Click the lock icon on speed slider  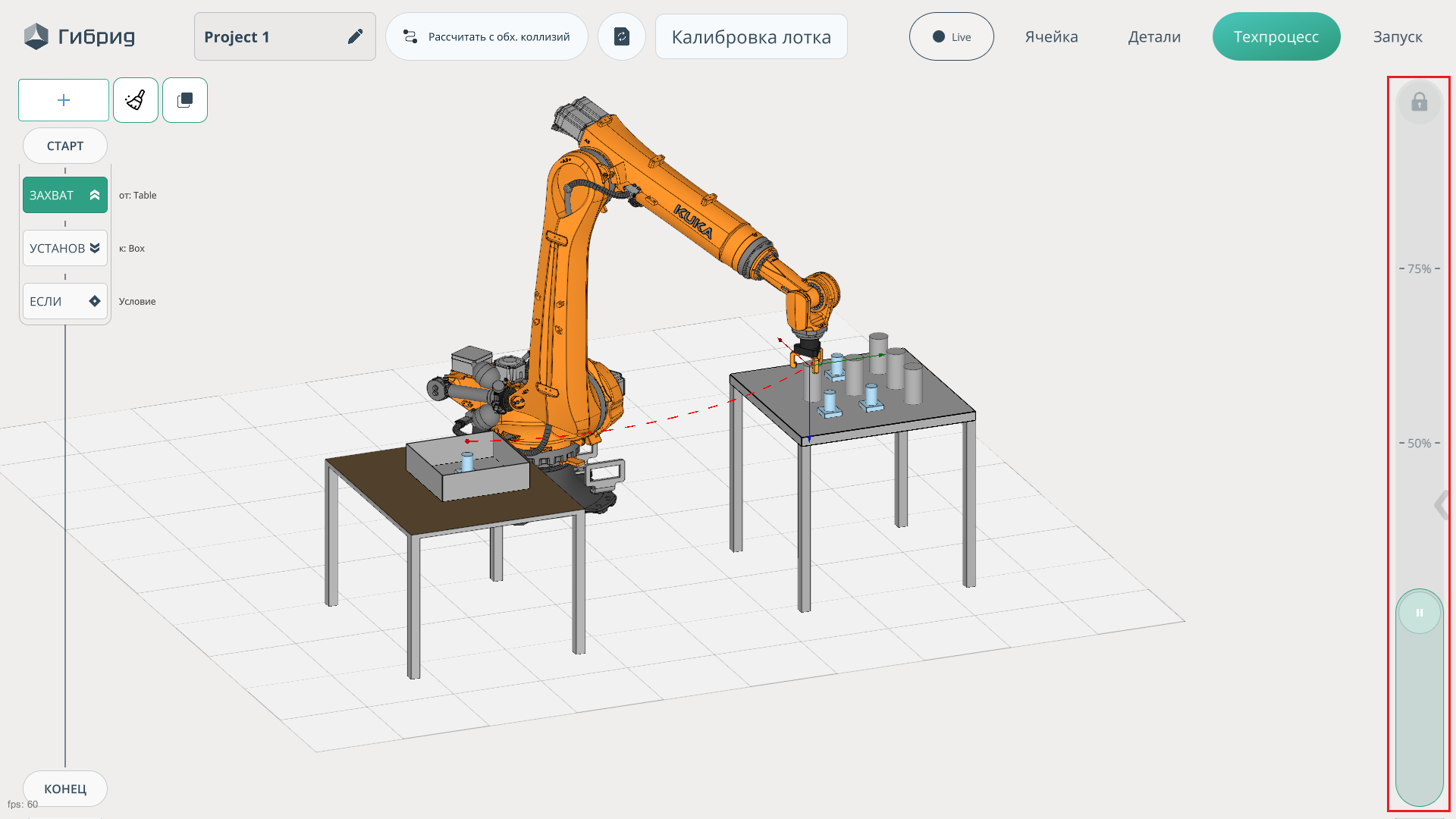point(1420,102)
